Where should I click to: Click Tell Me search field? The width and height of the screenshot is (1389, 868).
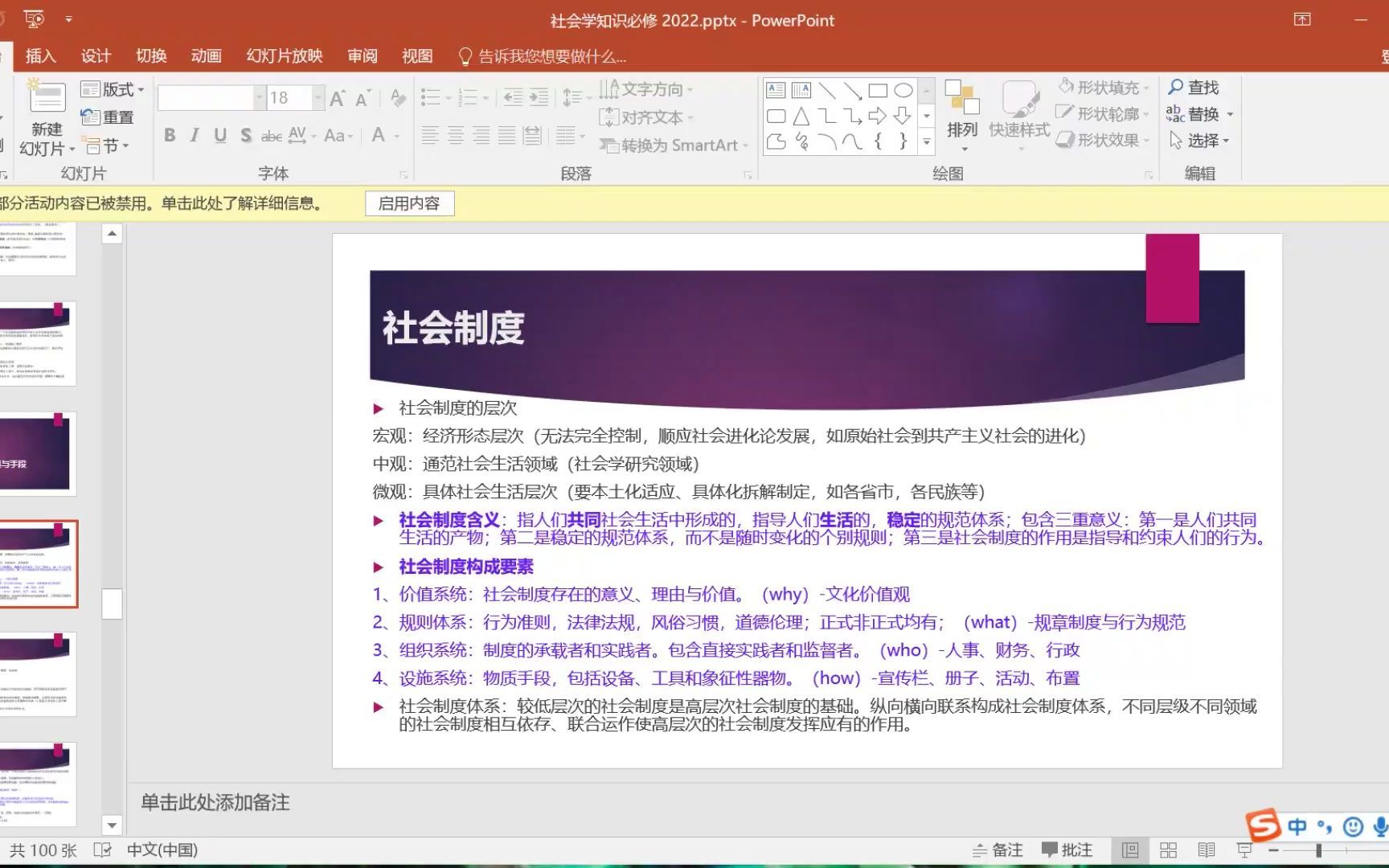[543, 56]
